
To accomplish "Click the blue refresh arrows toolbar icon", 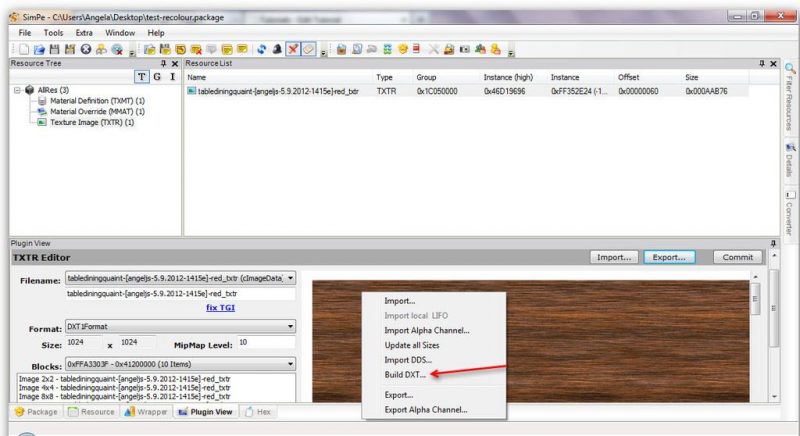I will [x=262, y=49].
